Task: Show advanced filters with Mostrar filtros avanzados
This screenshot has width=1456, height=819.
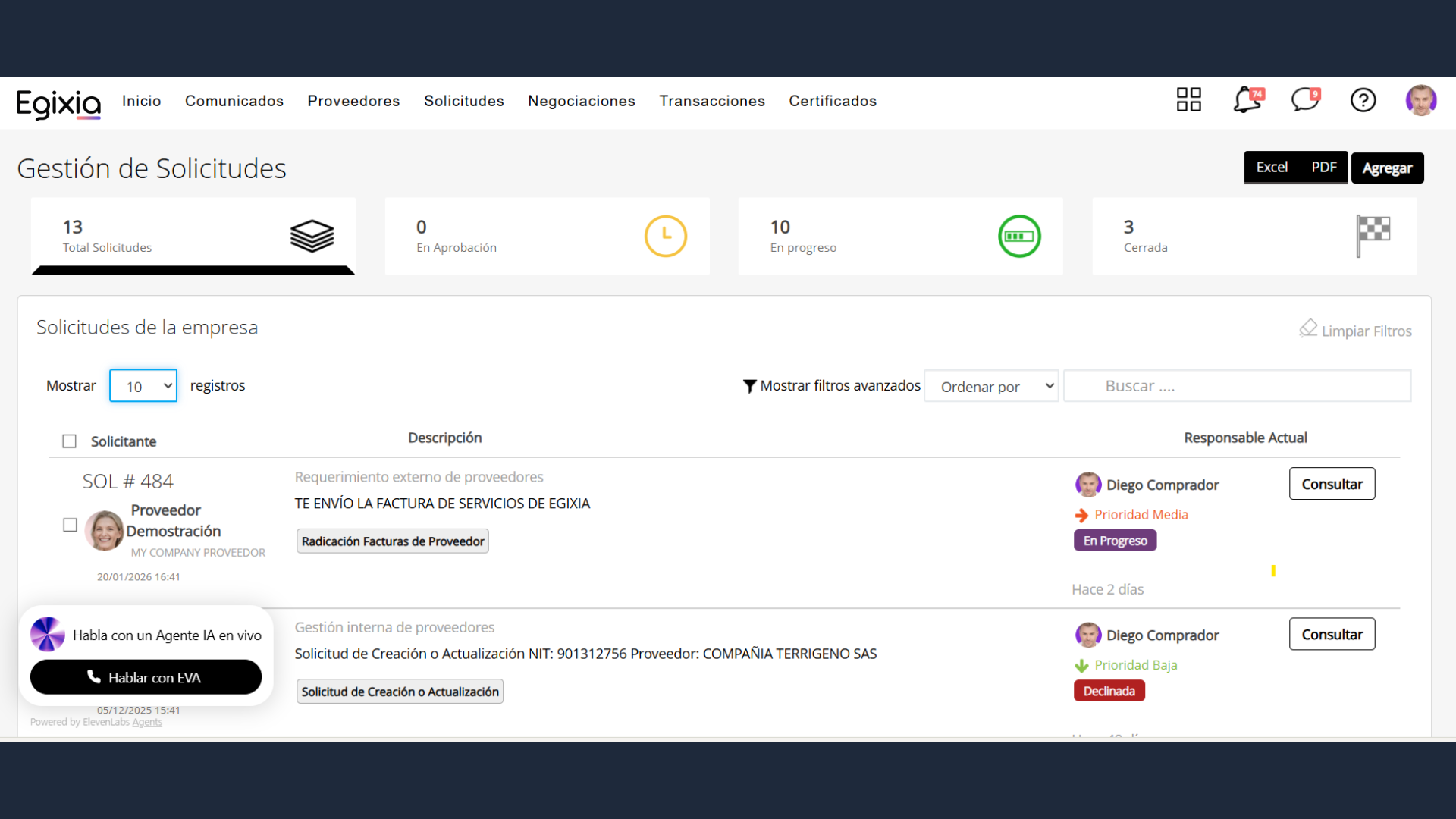Action: click(x=832, y=386)
